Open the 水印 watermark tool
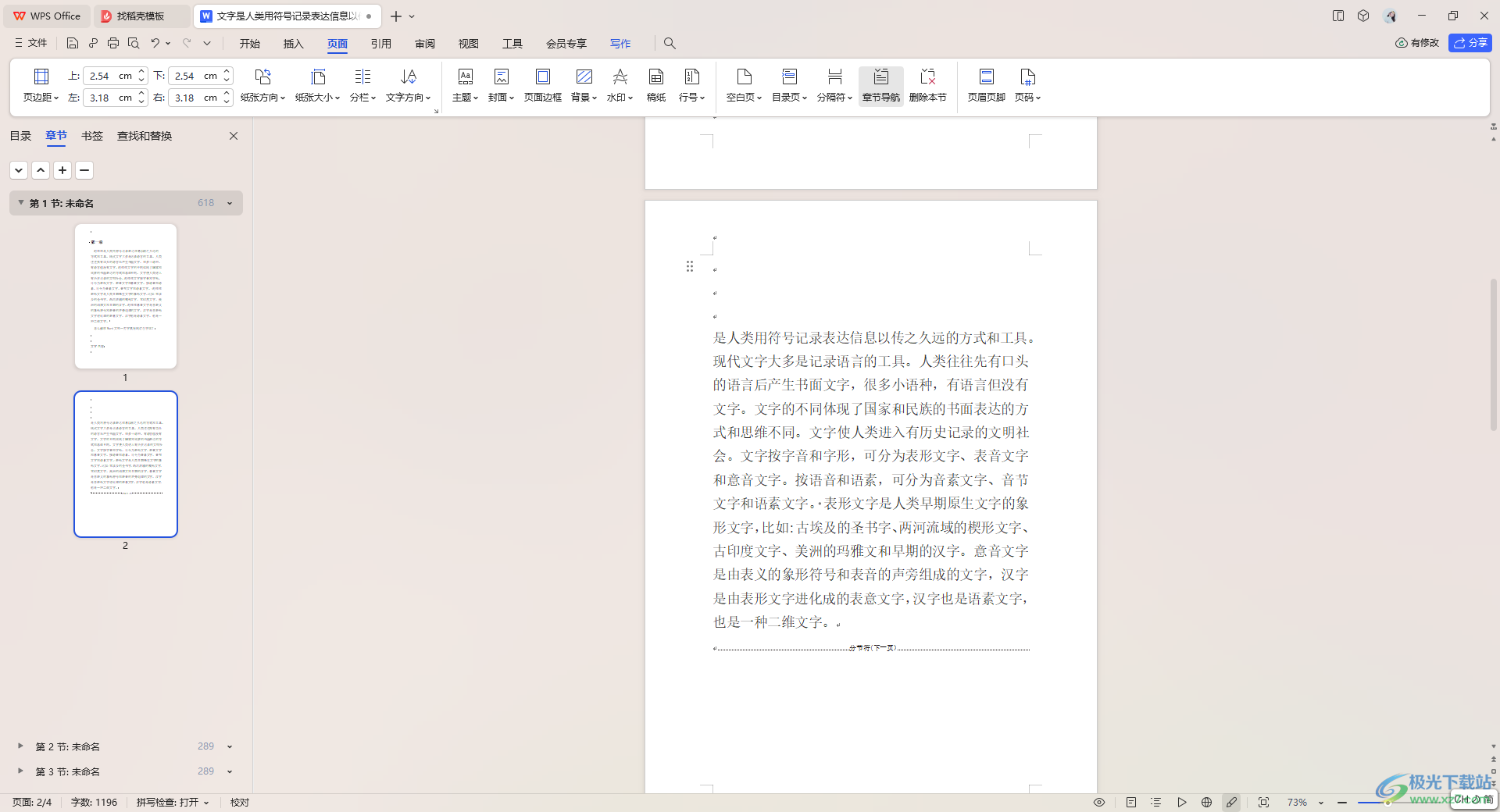This screenshot has height=812, width=1500. pyautogui.click(x=620, y=86)
